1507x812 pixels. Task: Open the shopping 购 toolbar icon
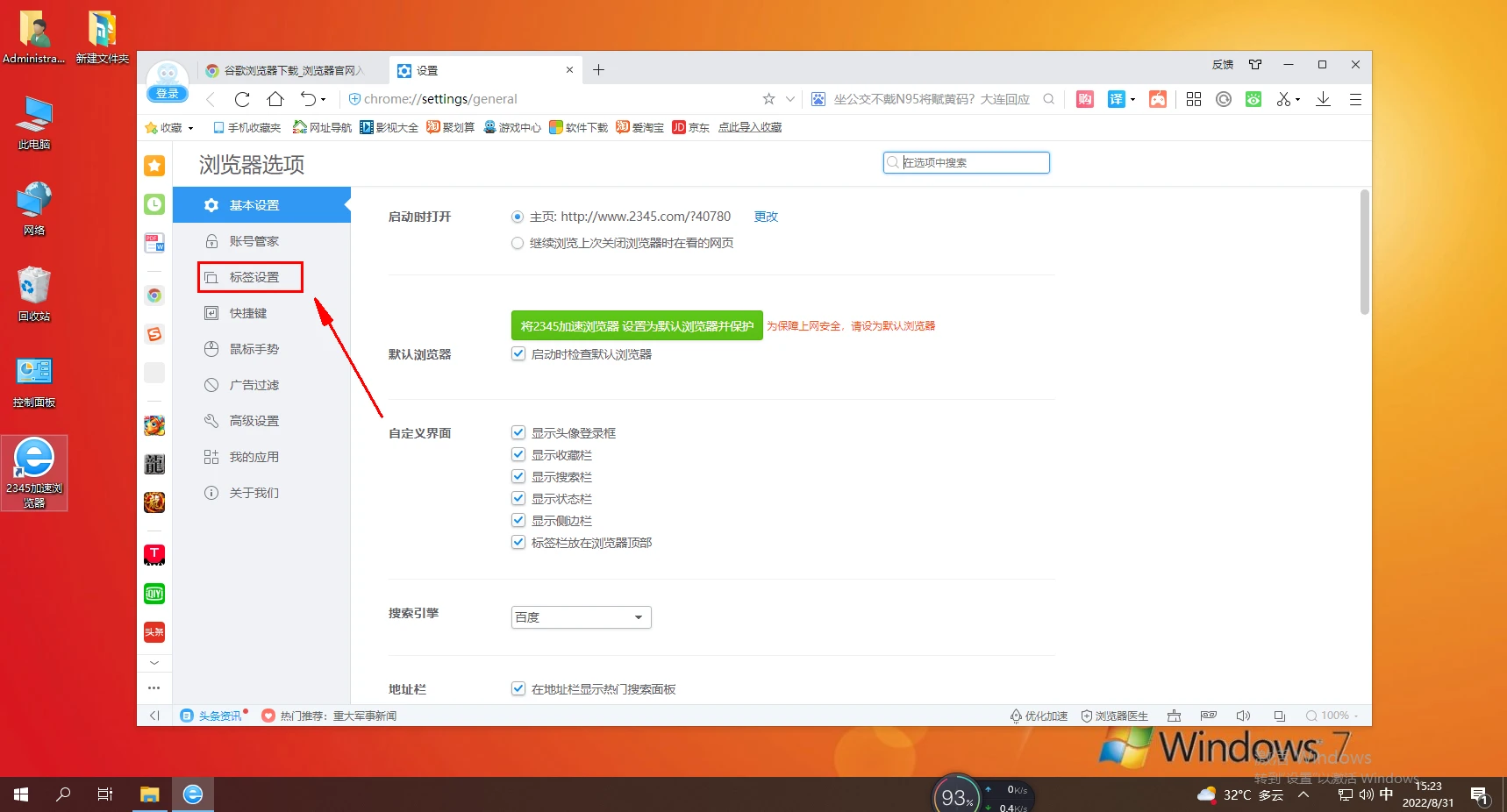(x=1085, y=99)
